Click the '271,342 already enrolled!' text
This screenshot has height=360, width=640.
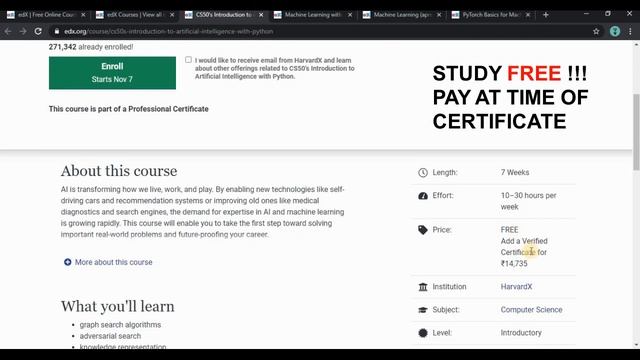[x=91, y=47]
